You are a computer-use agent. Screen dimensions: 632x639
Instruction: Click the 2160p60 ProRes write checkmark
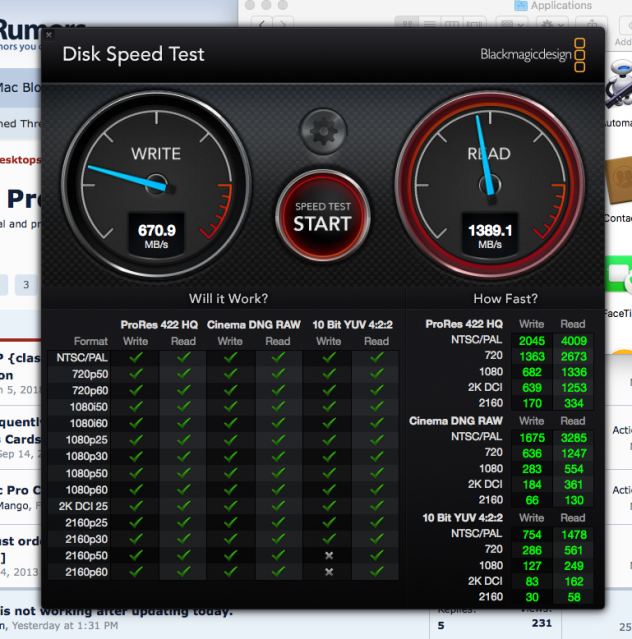136,572
